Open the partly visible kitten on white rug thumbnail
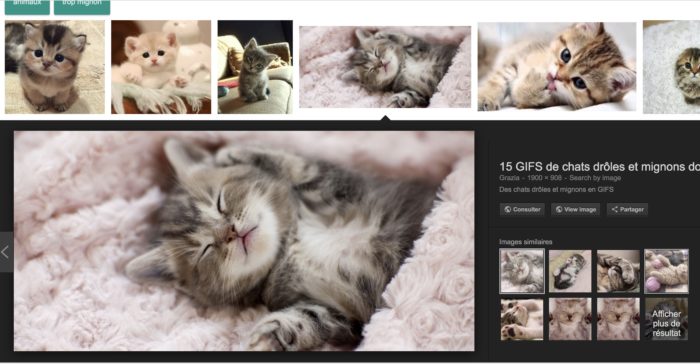Screen dimensions: 700x364 tap(671, 67)
